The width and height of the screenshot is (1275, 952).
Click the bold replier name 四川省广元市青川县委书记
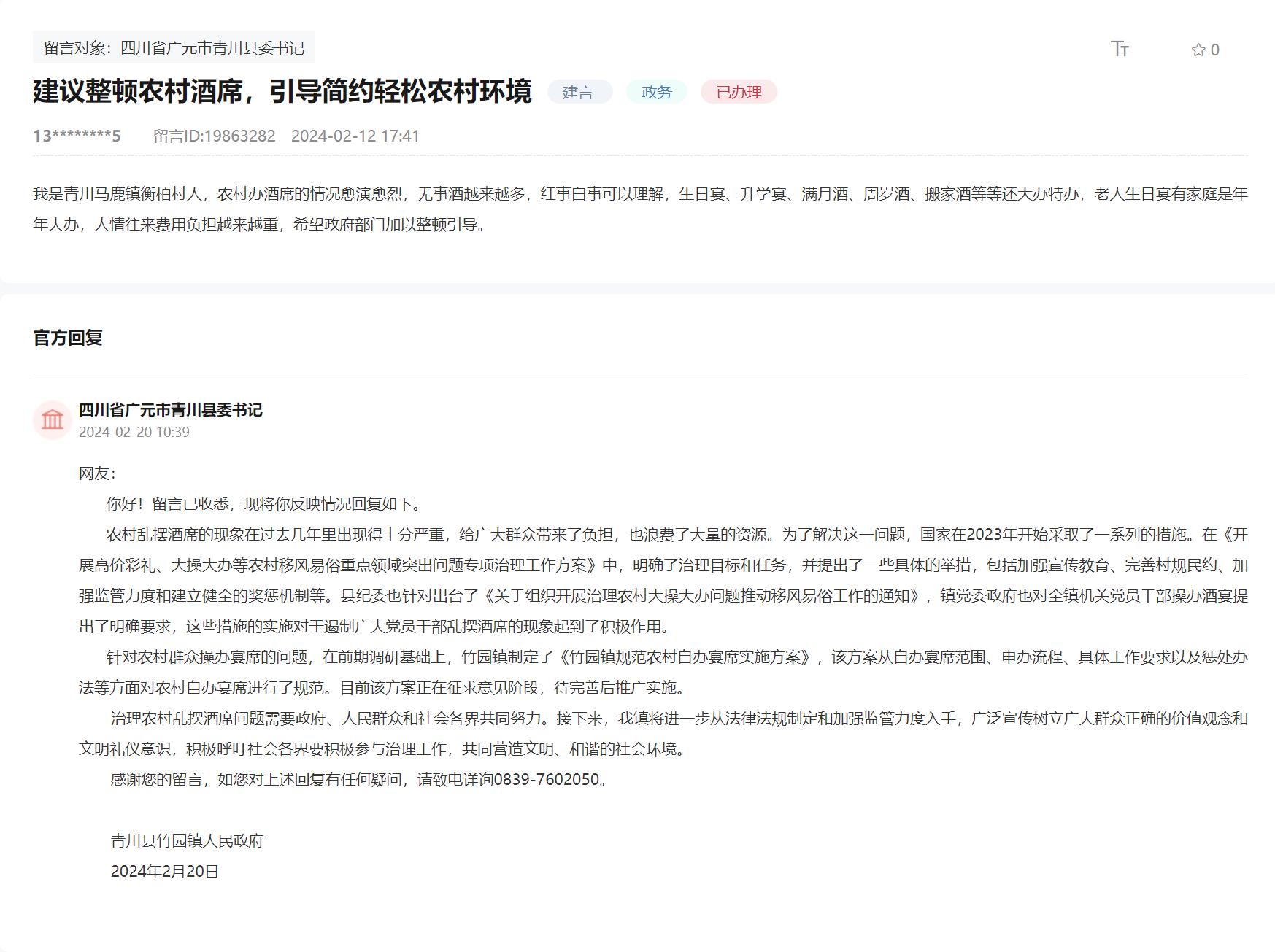click(171, 410)
